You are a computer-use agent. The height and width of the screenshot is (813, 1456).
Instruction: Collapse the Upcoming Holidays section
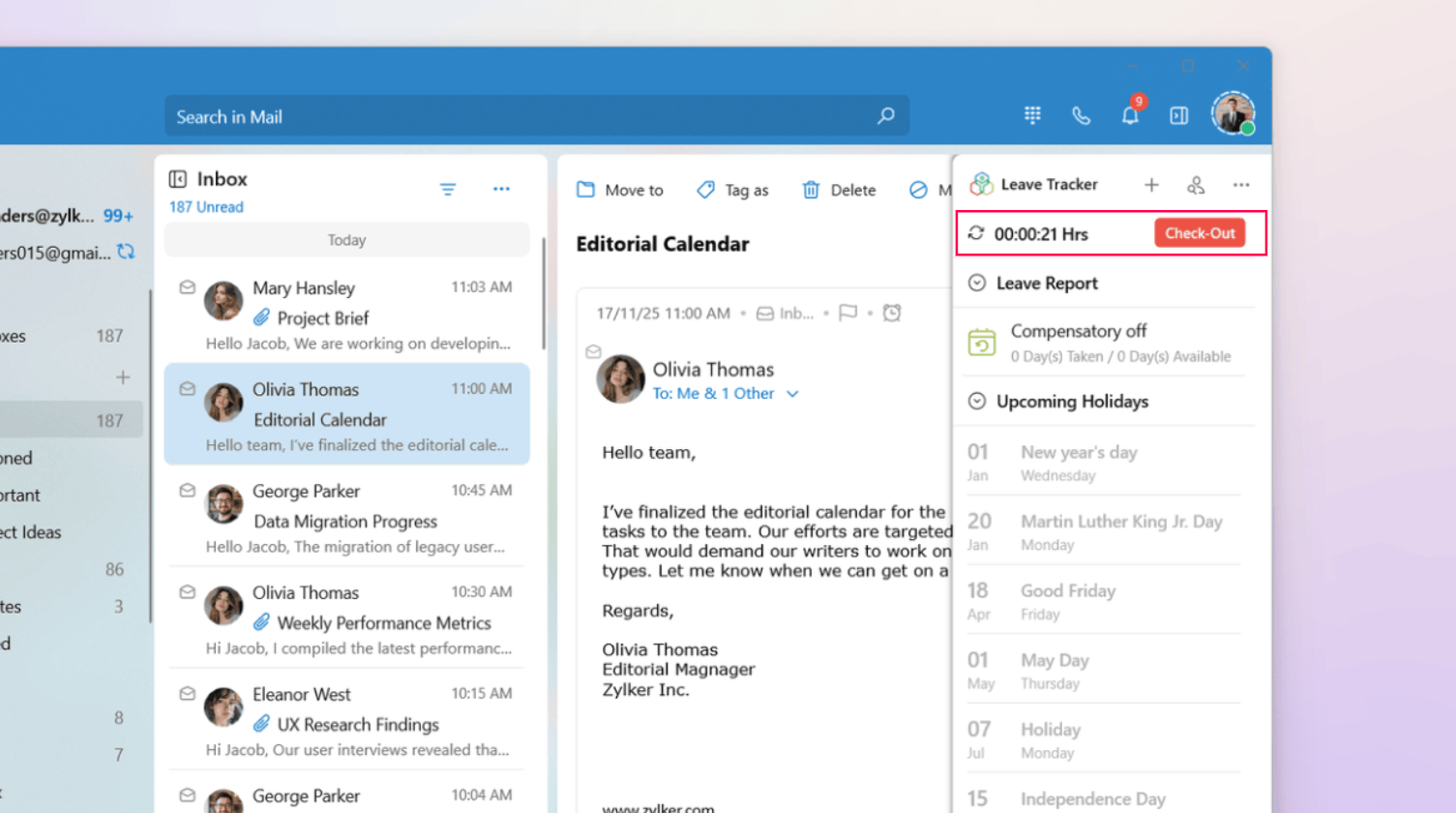pyautogui.click(x=977, y=401)
